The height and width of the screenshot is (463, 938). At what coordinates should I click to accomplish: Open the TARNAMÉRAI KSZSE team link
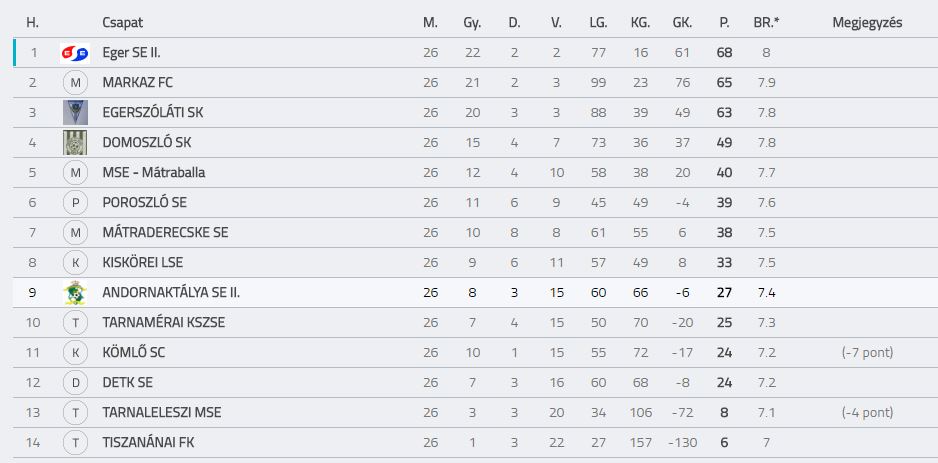[163, 322]
